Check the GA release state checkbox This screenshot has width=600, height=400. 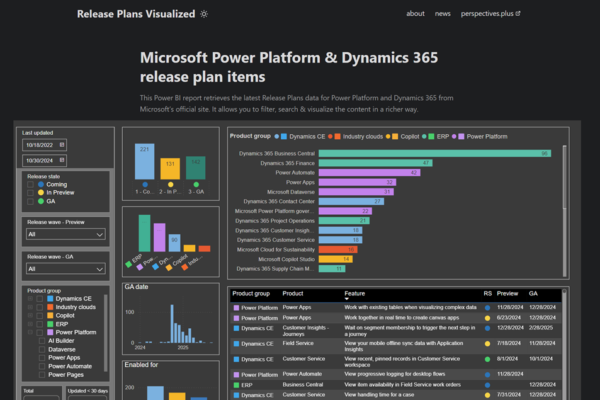[x=30, y=201]
